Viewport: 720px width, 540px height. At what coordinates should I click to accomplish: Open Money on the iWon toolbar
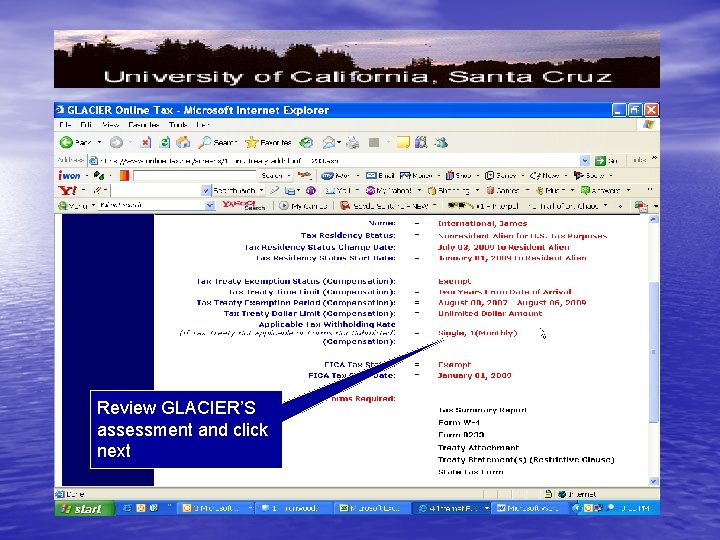click(x=416, y=175)
